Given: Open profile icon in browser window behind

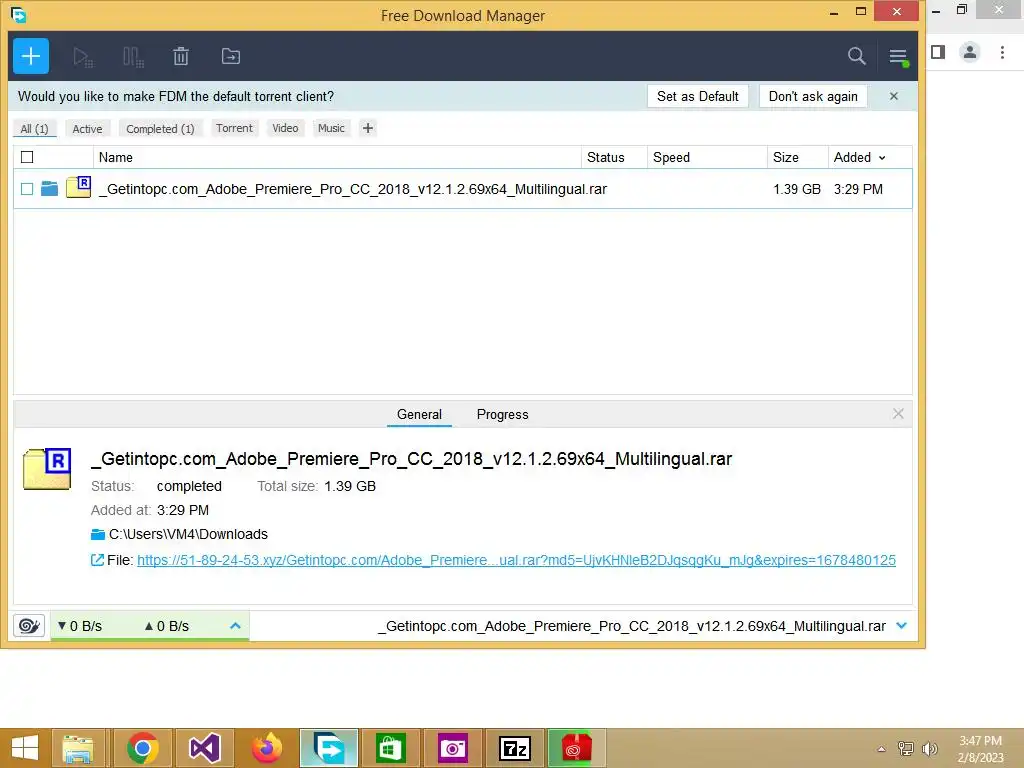Looking at the screenshot, I should (970, 52).
